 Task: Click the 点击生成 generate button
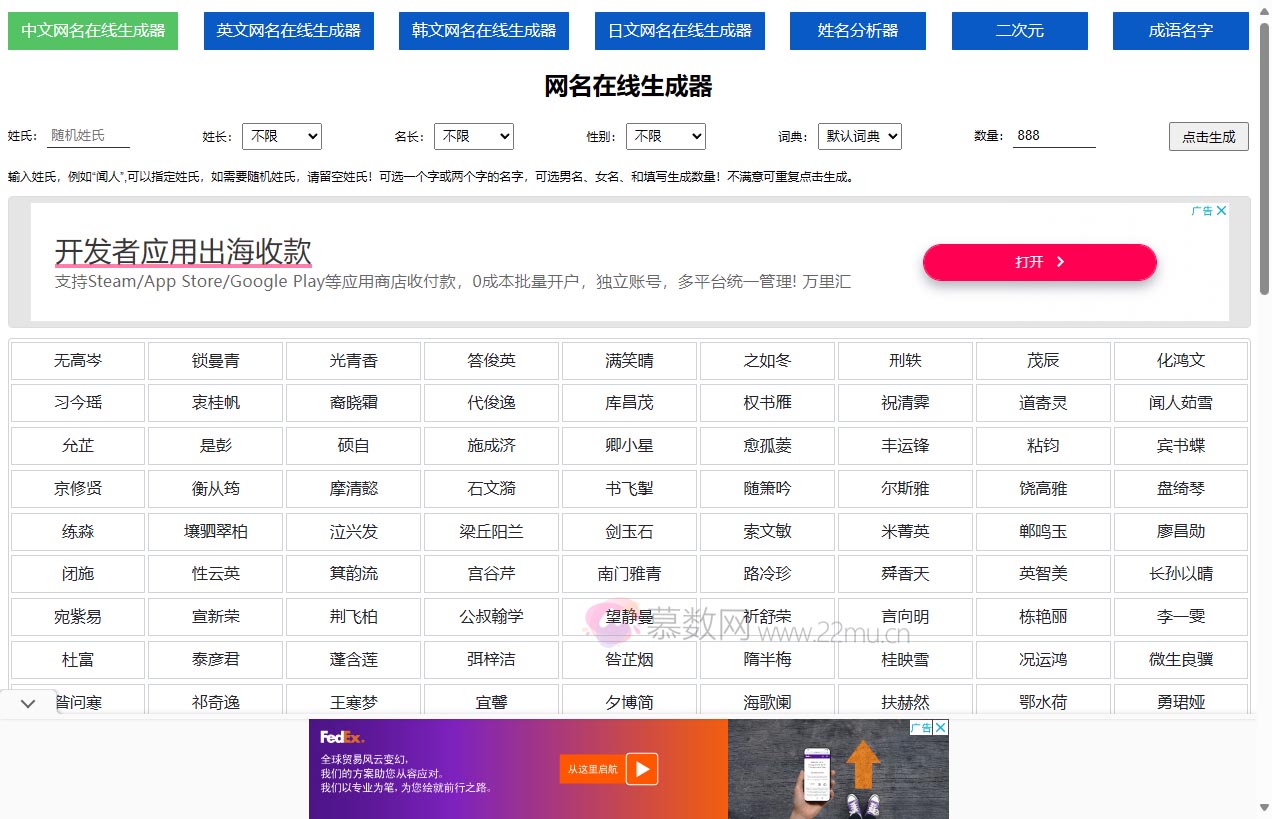pos(1208,138)
